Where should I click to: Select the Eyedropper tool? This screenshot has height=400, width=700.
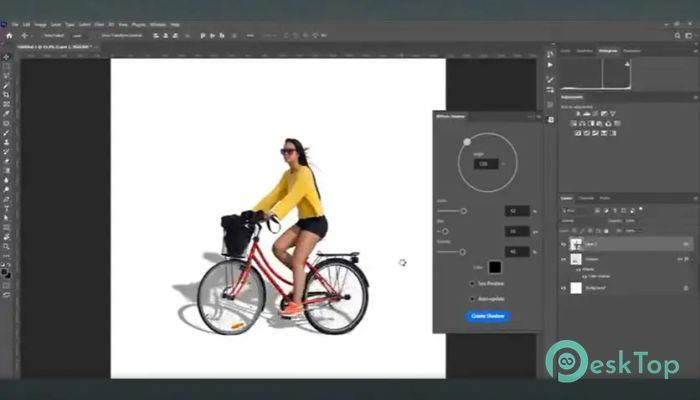[6, 114]
